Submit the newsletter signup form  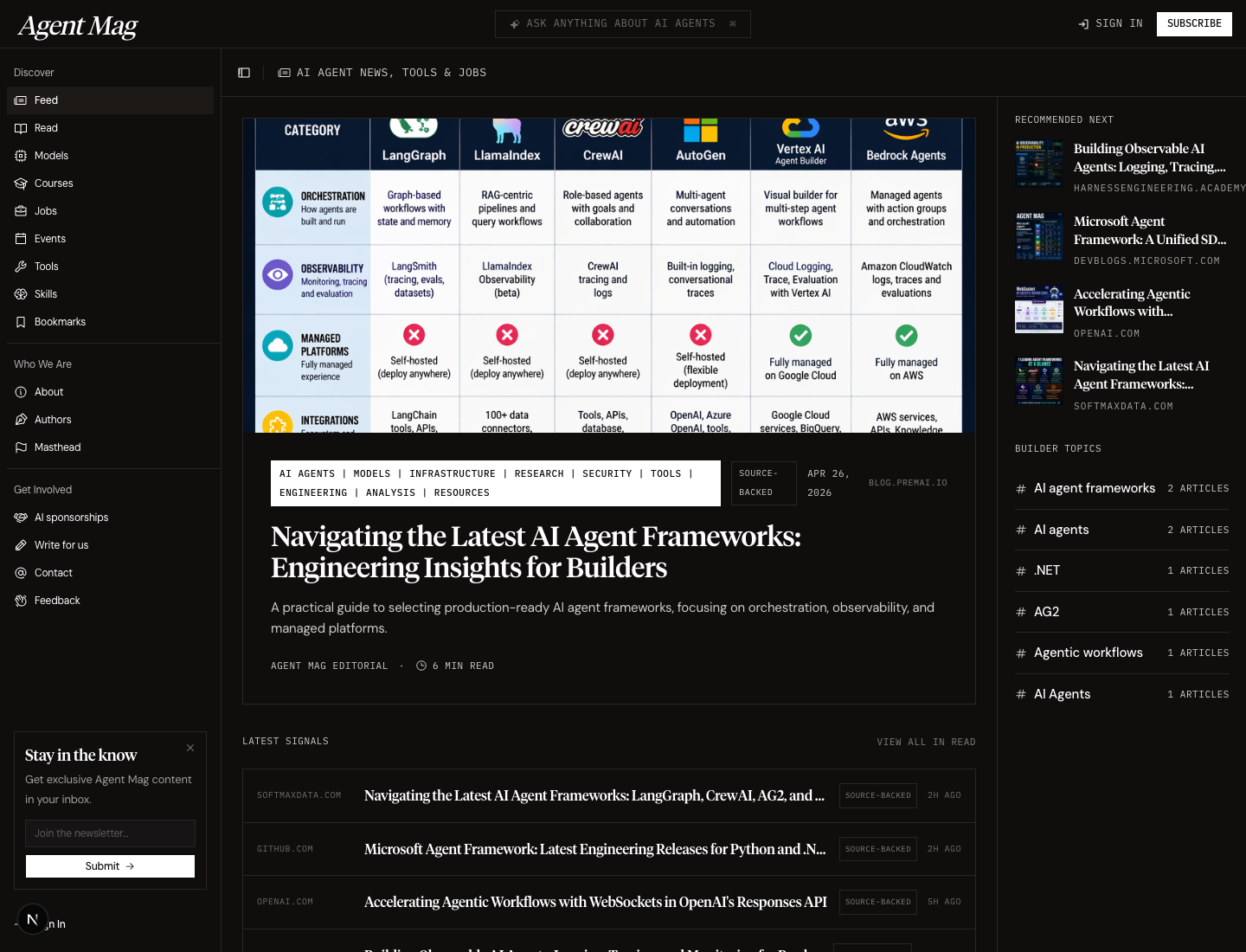110,866
